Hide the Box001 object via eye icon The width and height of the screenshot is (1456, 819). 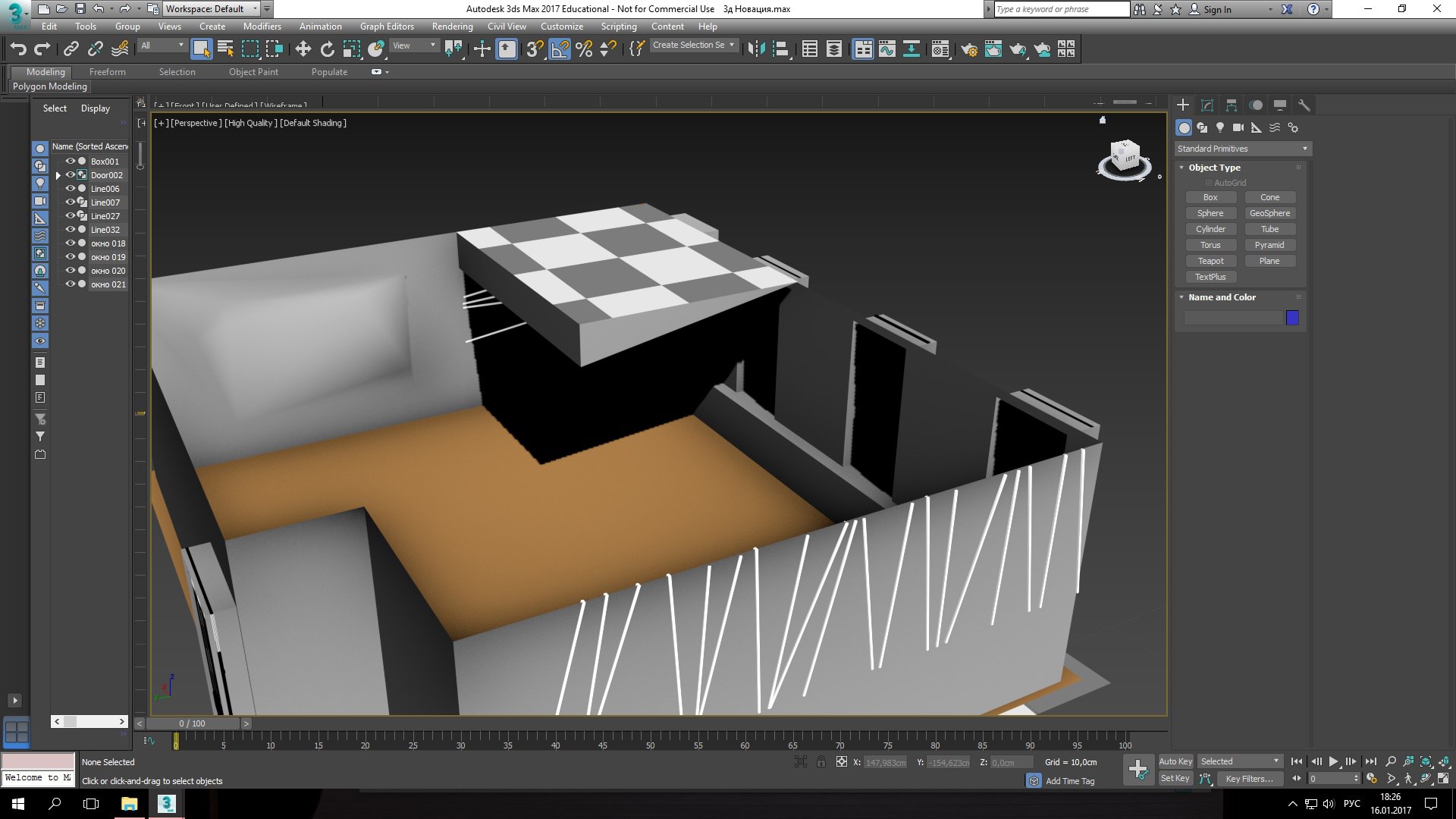(71, 162)
